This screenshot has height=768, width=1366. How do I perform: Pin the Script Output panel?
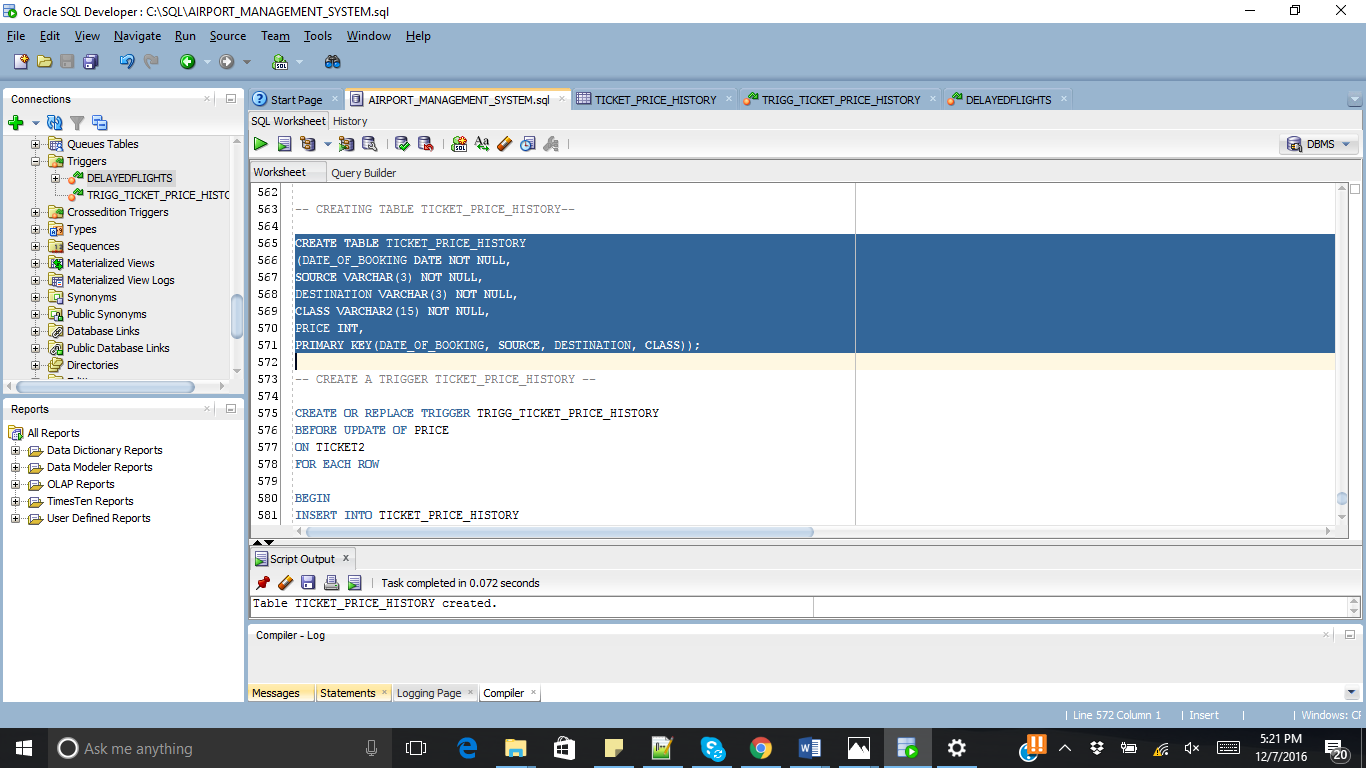pyautogui.click(x=263, y=583)
